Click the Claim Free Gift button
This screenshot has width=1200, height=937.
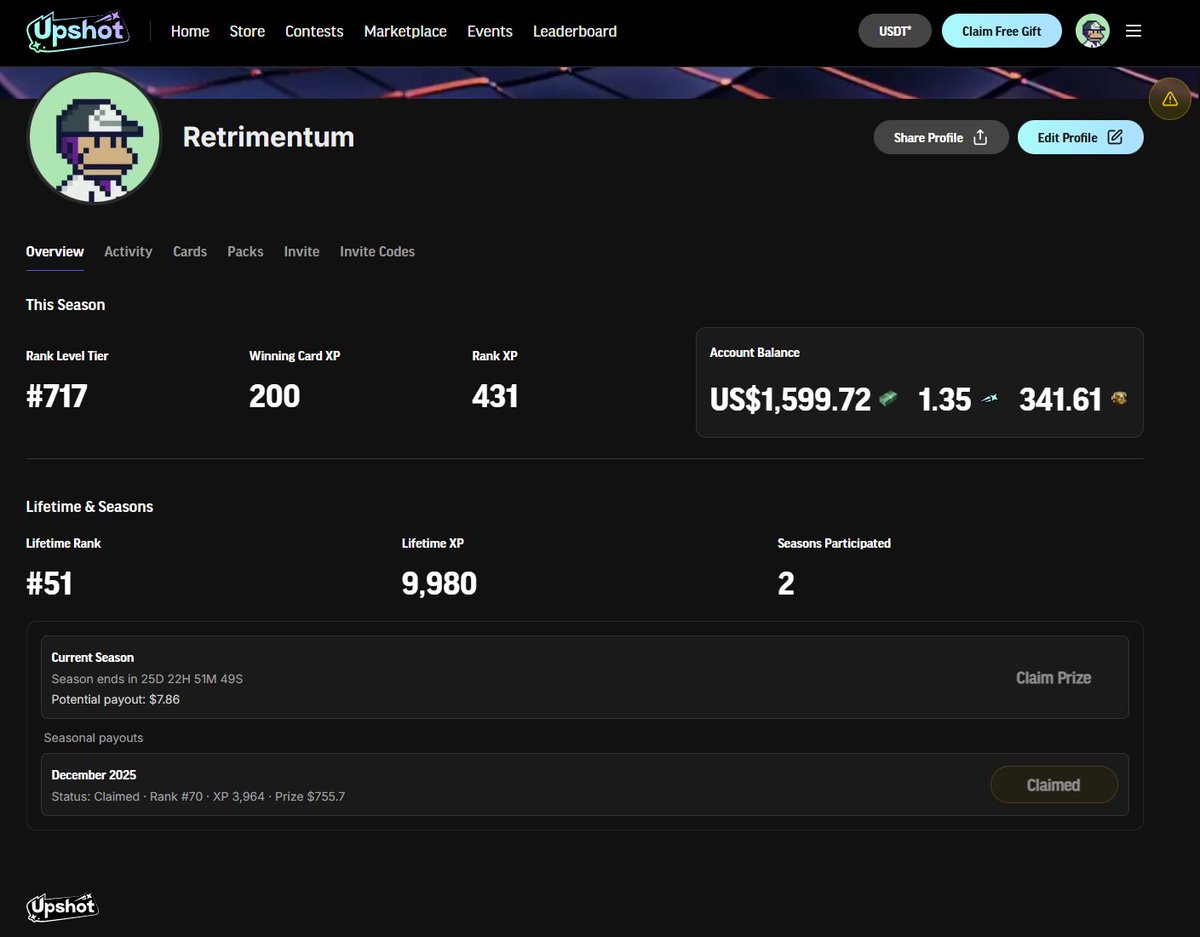(x=1001, y=31)
